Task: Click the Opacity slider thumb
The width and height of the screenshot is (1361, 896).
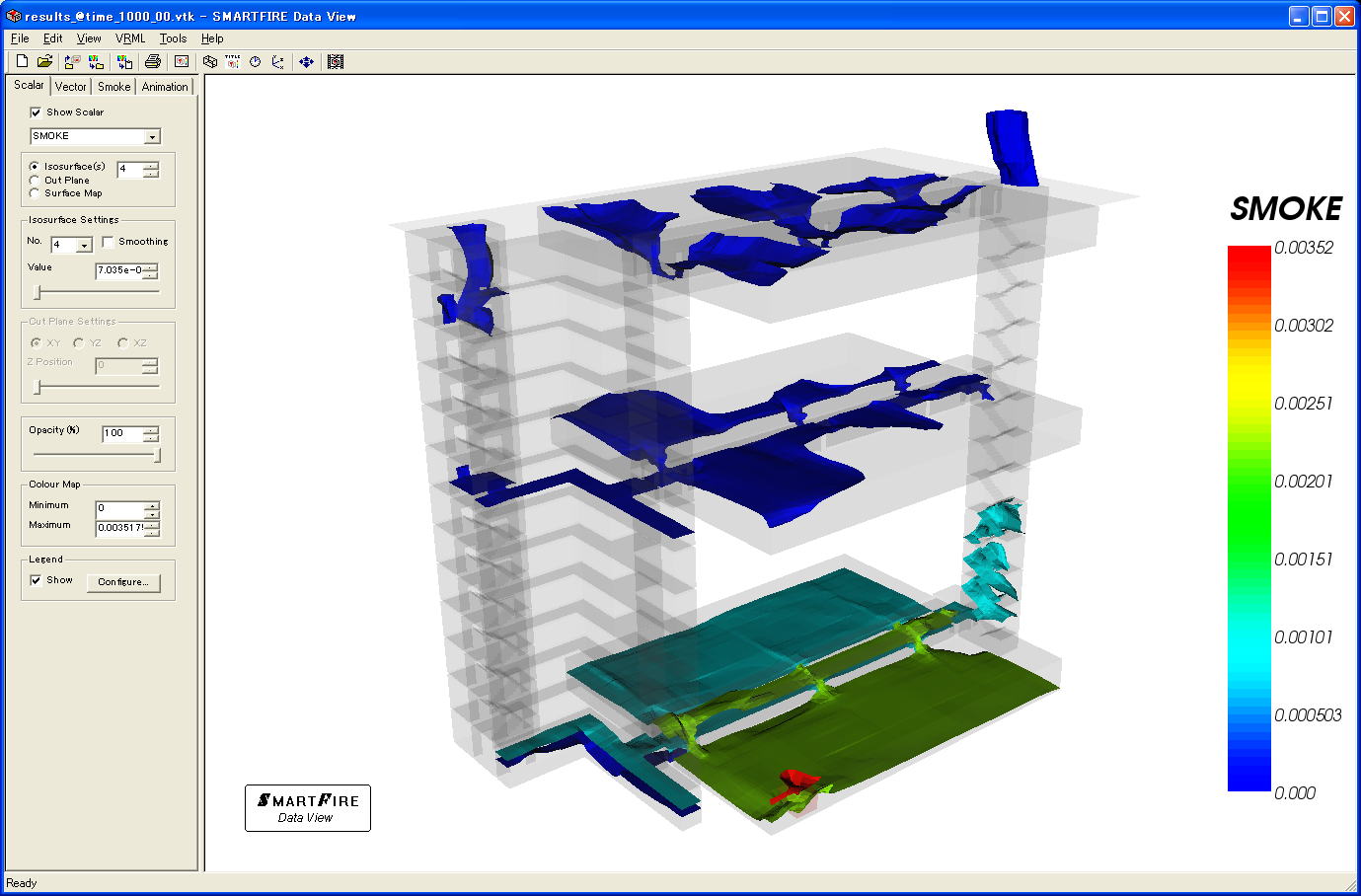Action: click(x=156, y=455)
